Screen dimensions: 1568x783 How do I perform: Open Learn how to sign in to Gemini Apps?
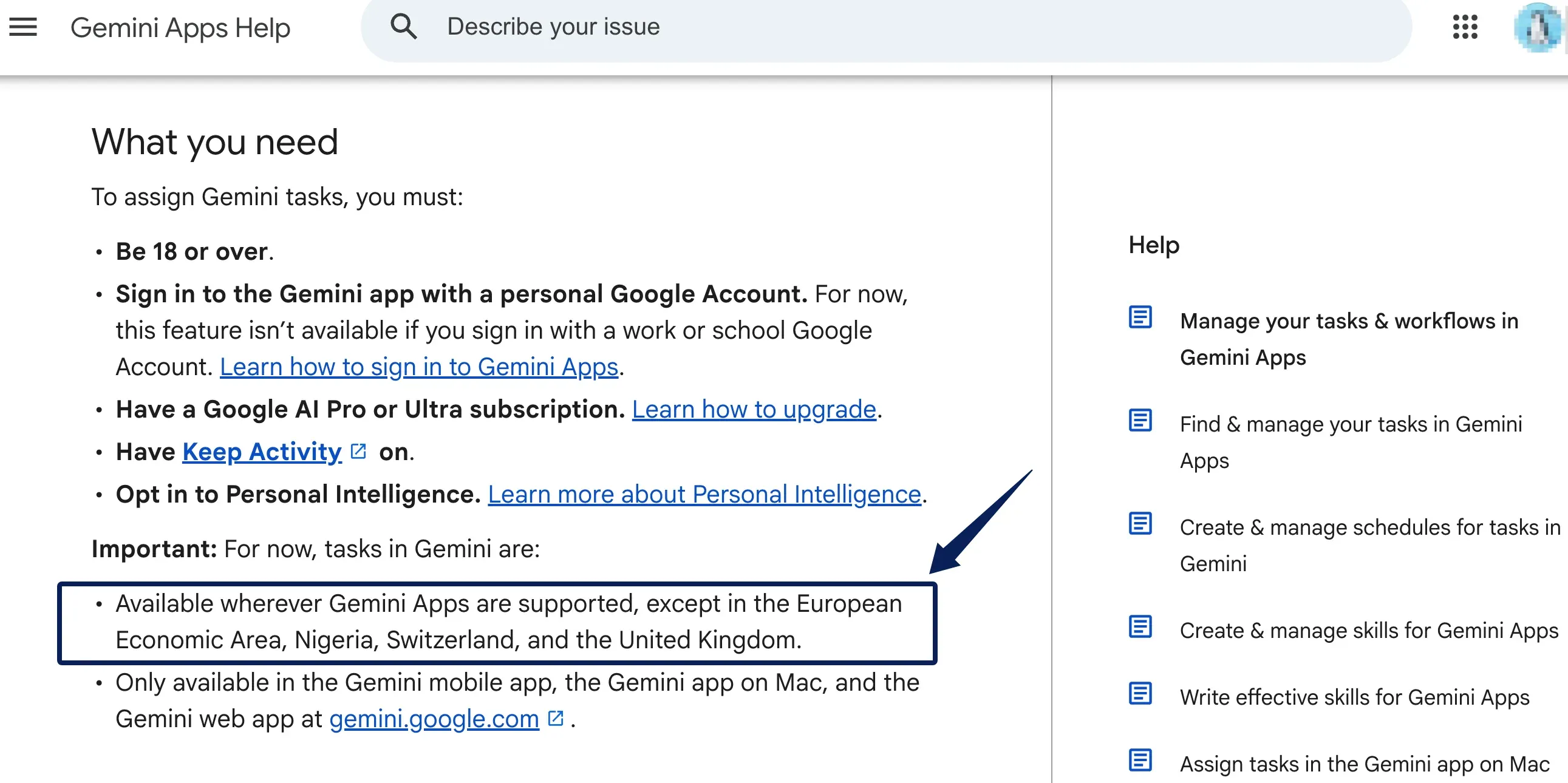(x=419, y=367)
